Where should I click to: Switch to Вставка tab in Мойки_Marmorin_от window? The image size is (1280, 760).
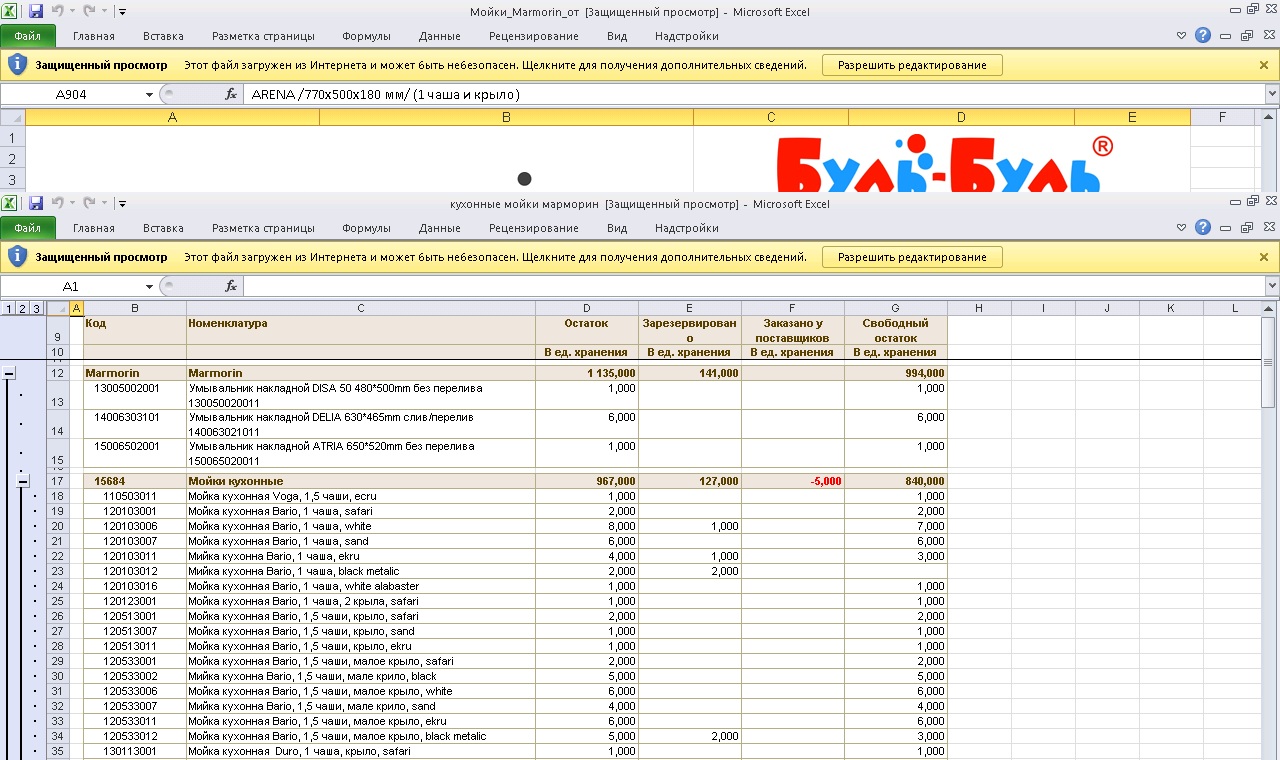163,36
